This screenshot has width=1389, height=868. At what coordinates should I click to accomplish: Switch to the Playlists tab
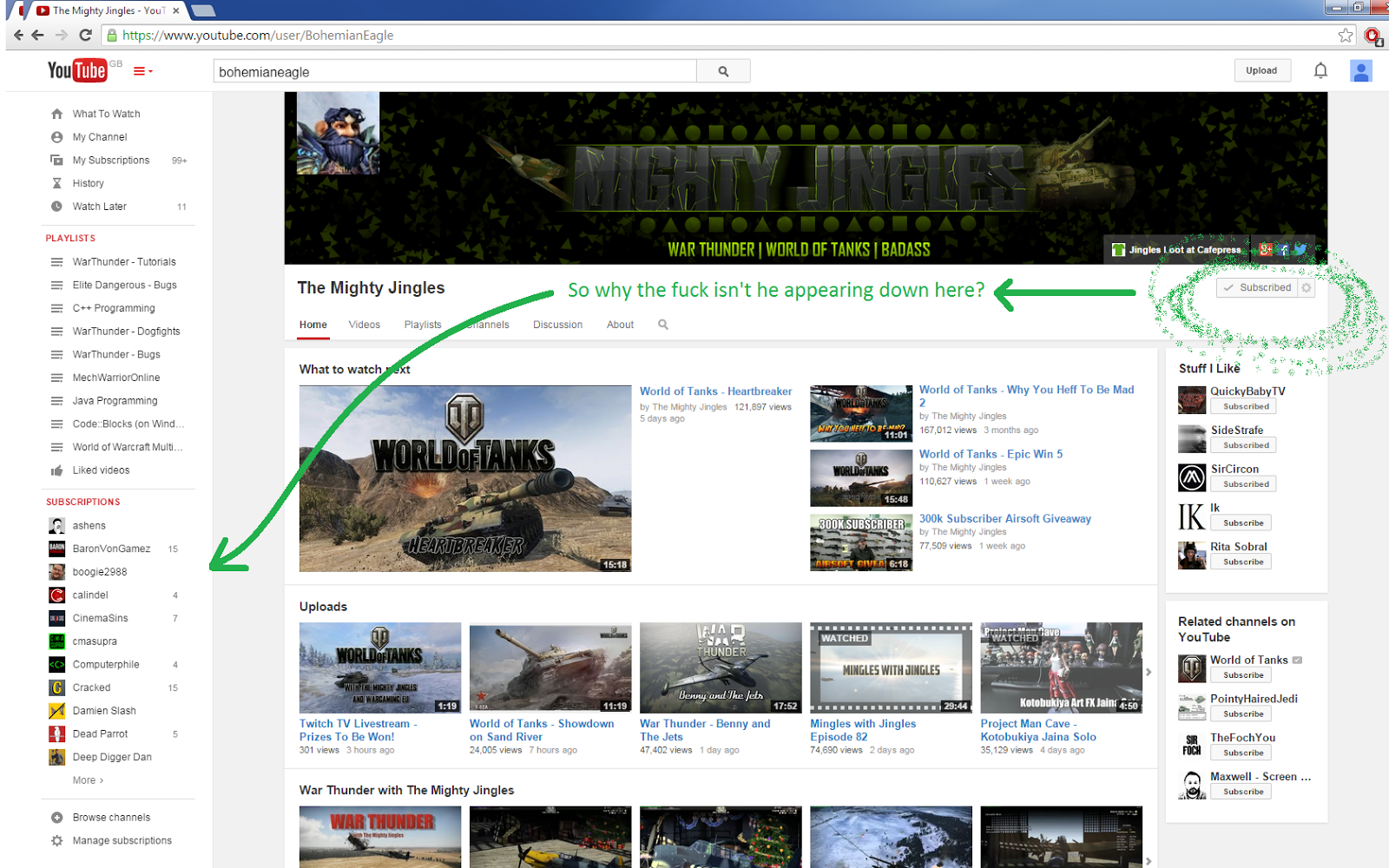(x=423, y=325)
